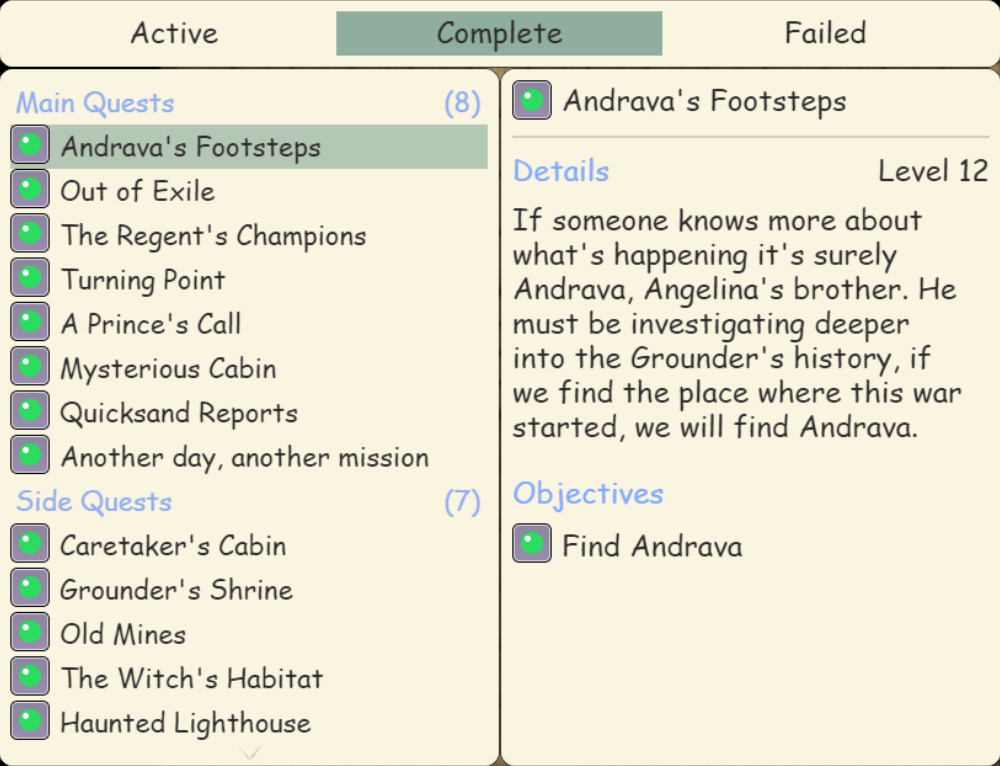
Task: Open The Regent's Champions quest
Action: point(213,234)
